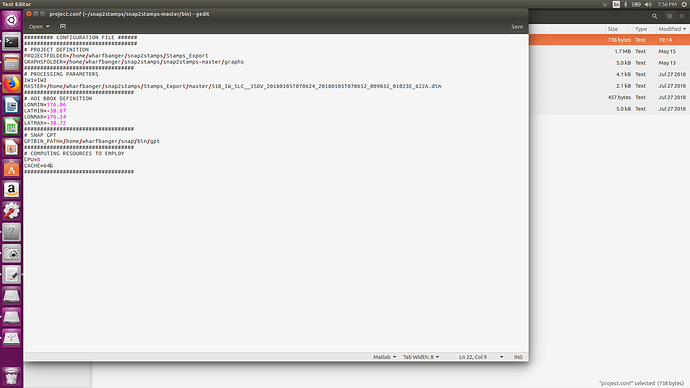Open the network indicator in the top panel
The width and height of the screenshot is (690, 388).
coord(605,4)
